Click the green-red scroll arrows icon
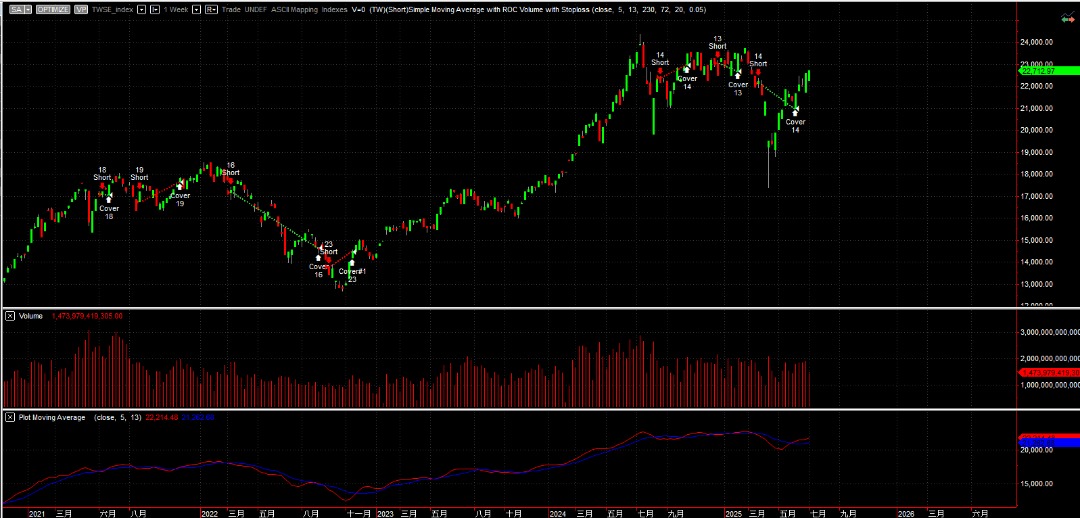Viewport: 1080px width, 518px height. (1068, 19)
